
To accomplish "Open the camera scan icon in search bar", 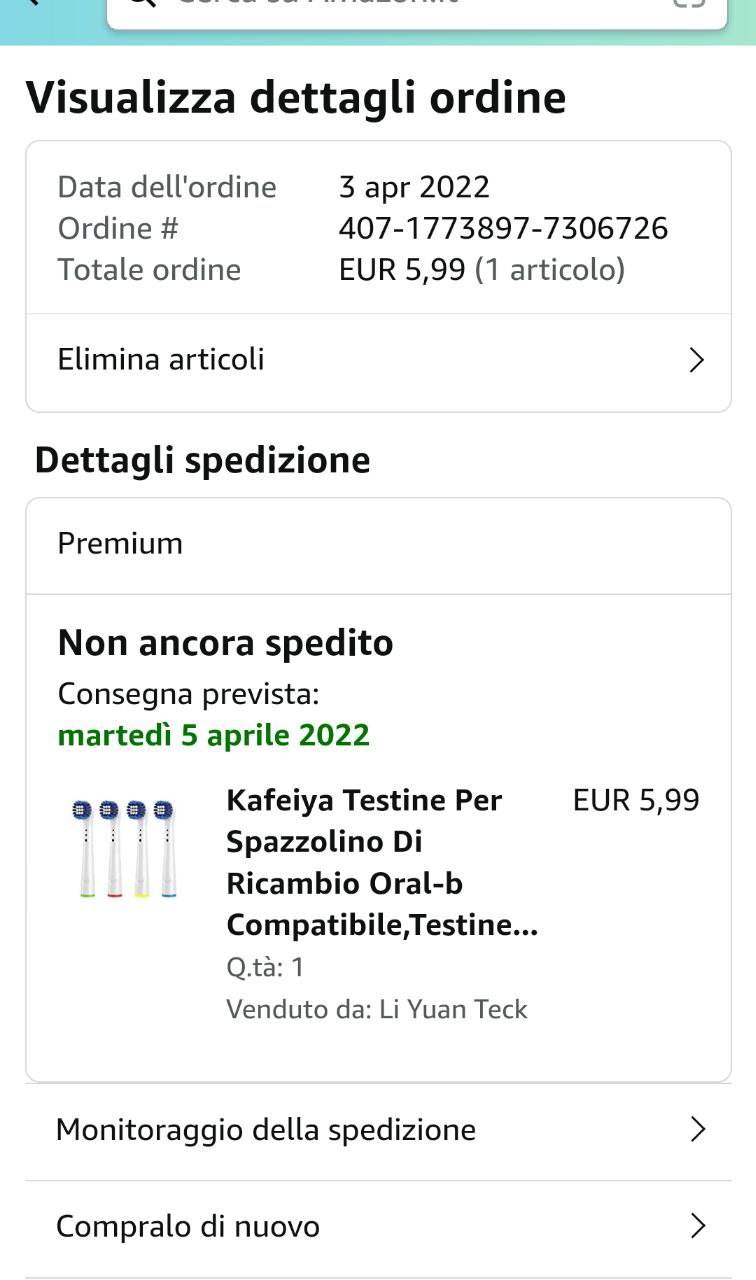I will (x=689, y=4).
